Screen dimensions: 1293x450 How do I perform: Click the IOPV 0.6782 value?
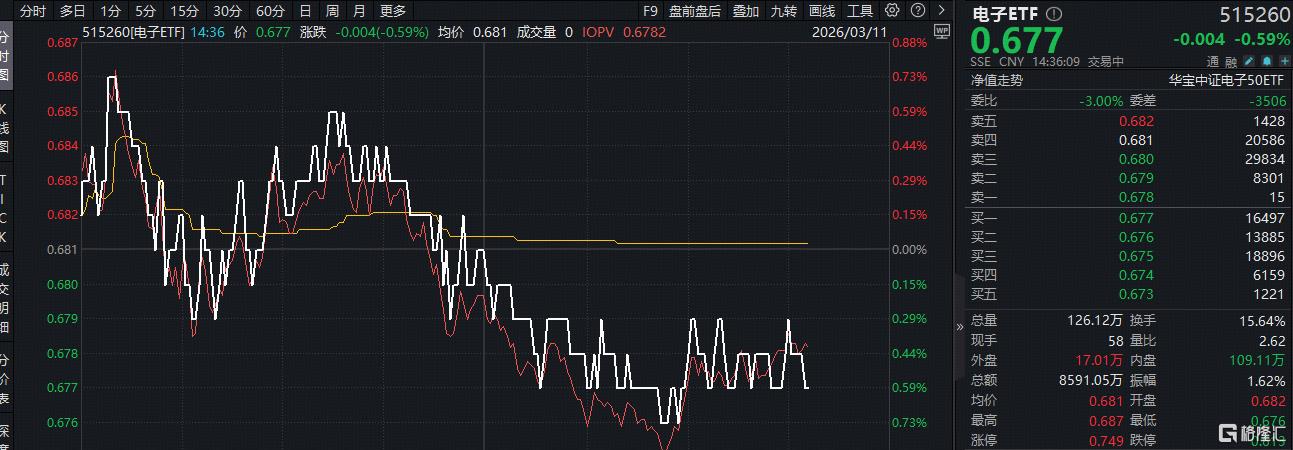(x=644, y=31)
